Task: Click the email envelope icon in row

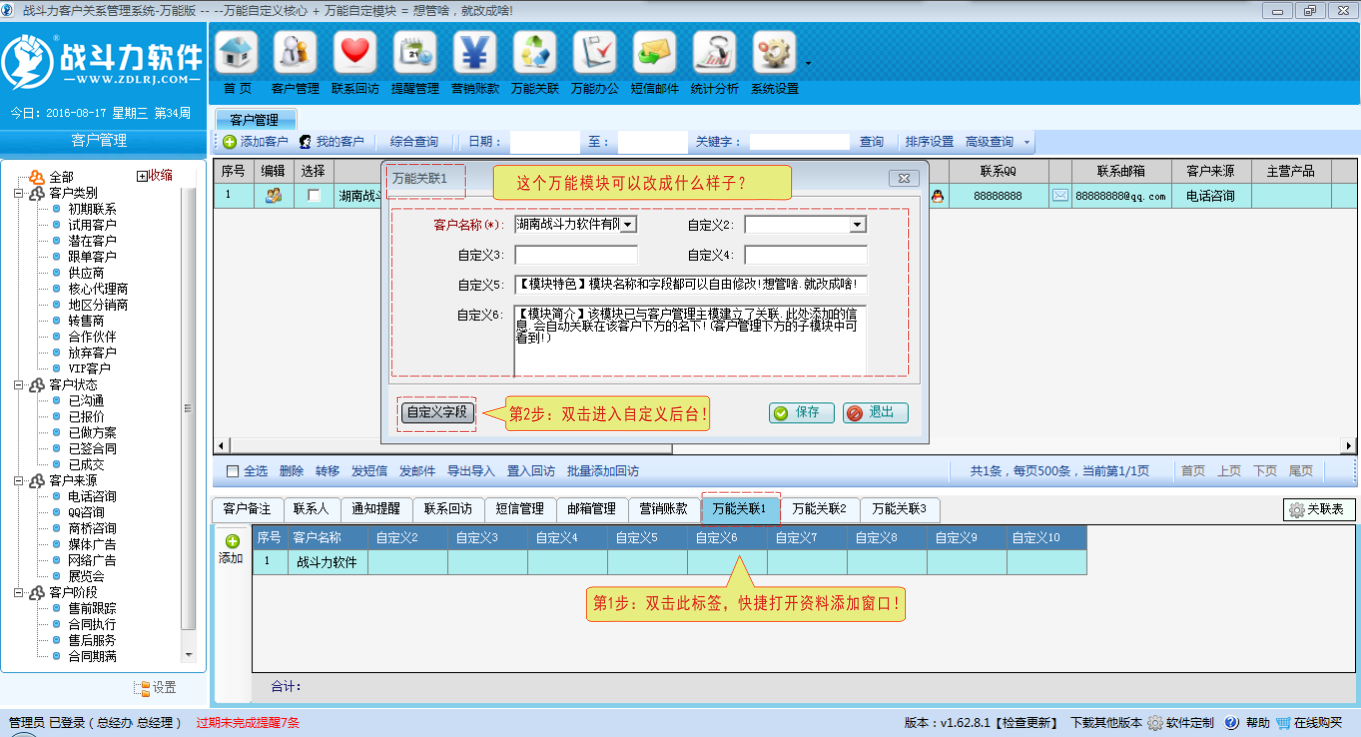Action: point(1060,196)
